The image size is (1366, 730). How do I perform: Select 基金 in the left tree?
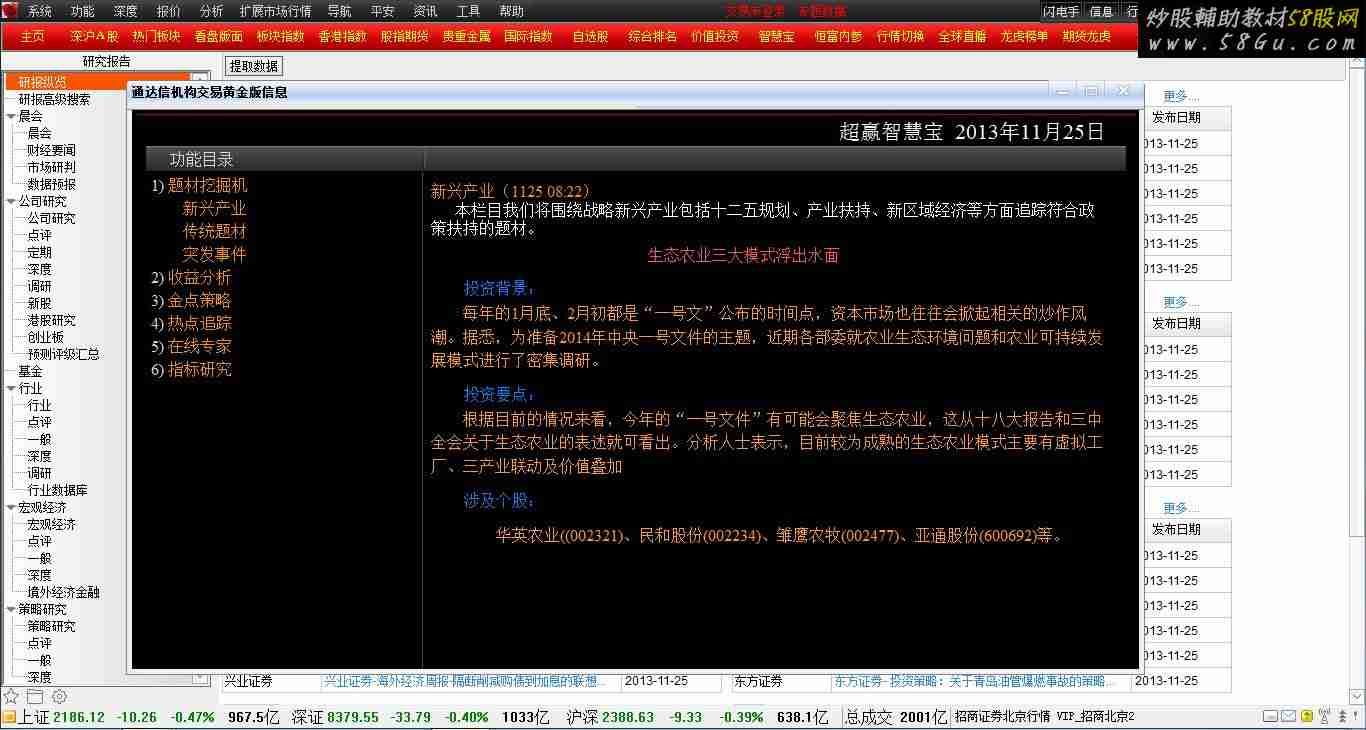[x=30, y=371]
